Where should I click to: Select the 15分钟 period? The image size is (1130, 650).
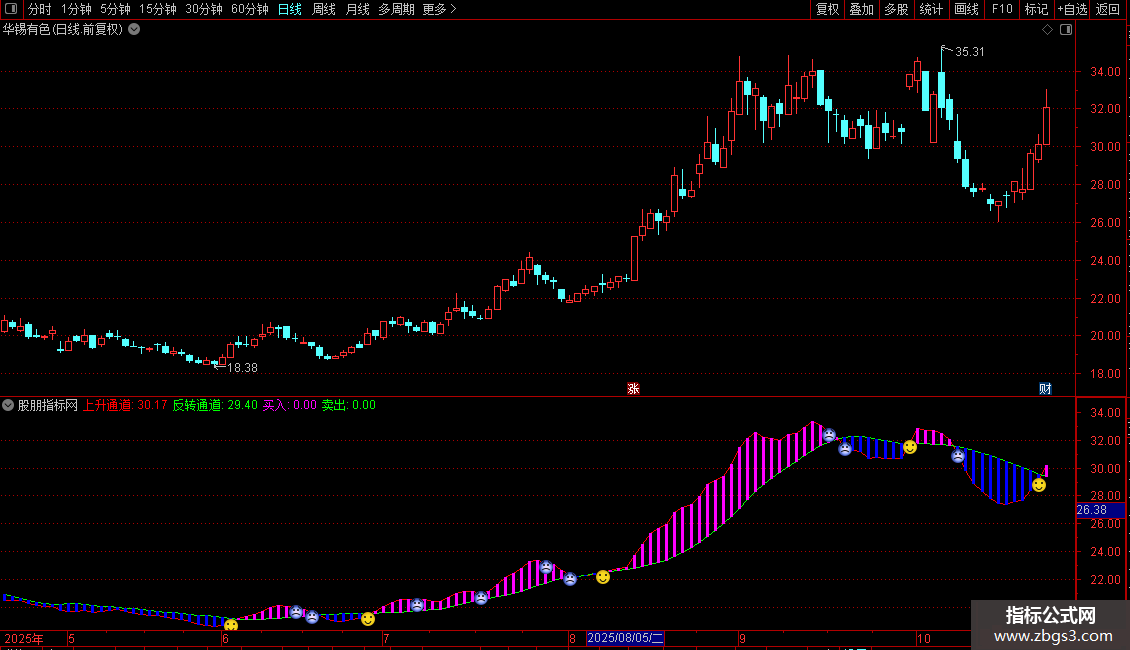click(x=158, y=9)
